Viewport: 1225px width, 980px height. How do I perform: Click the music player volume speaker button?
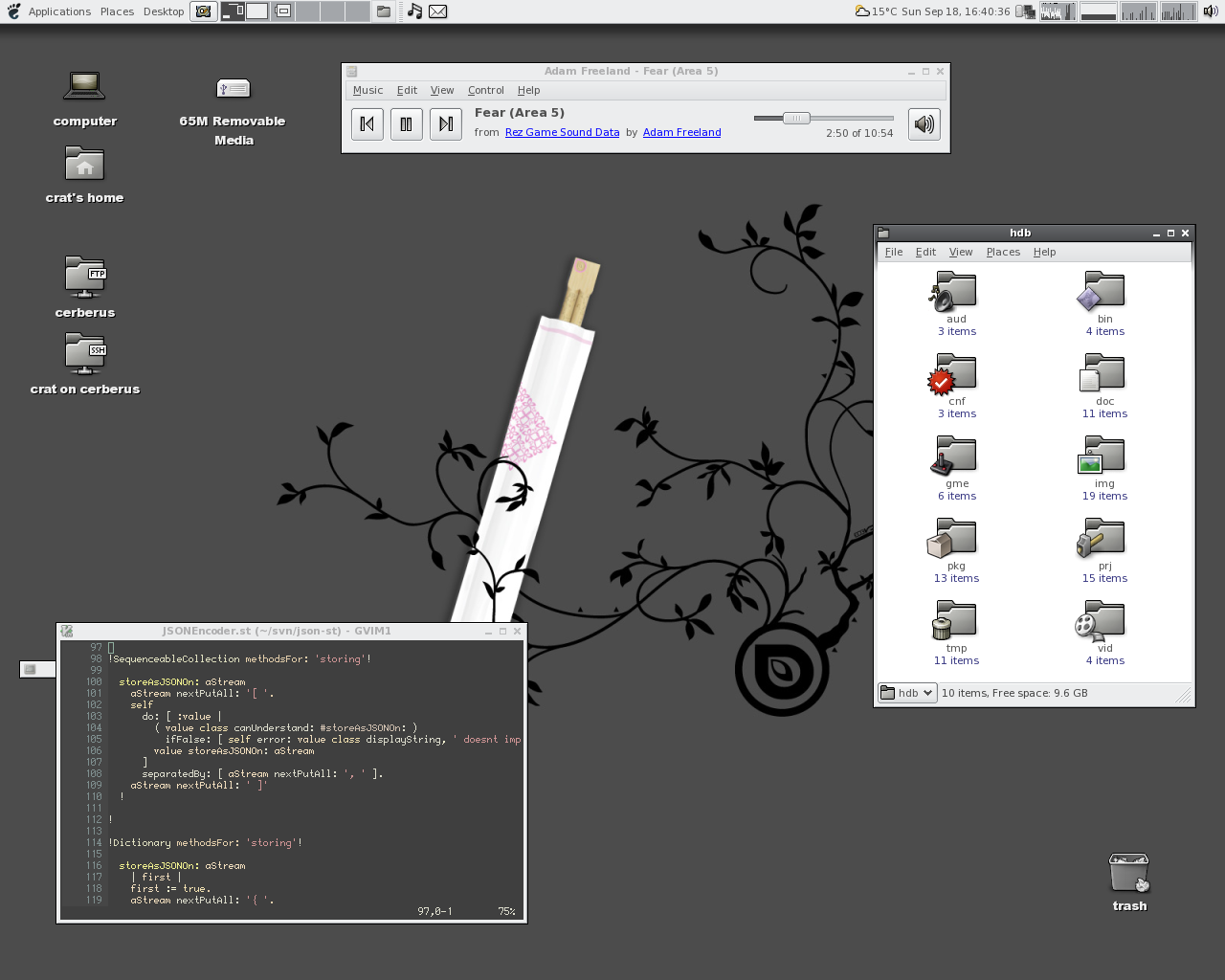pos(924,123)
